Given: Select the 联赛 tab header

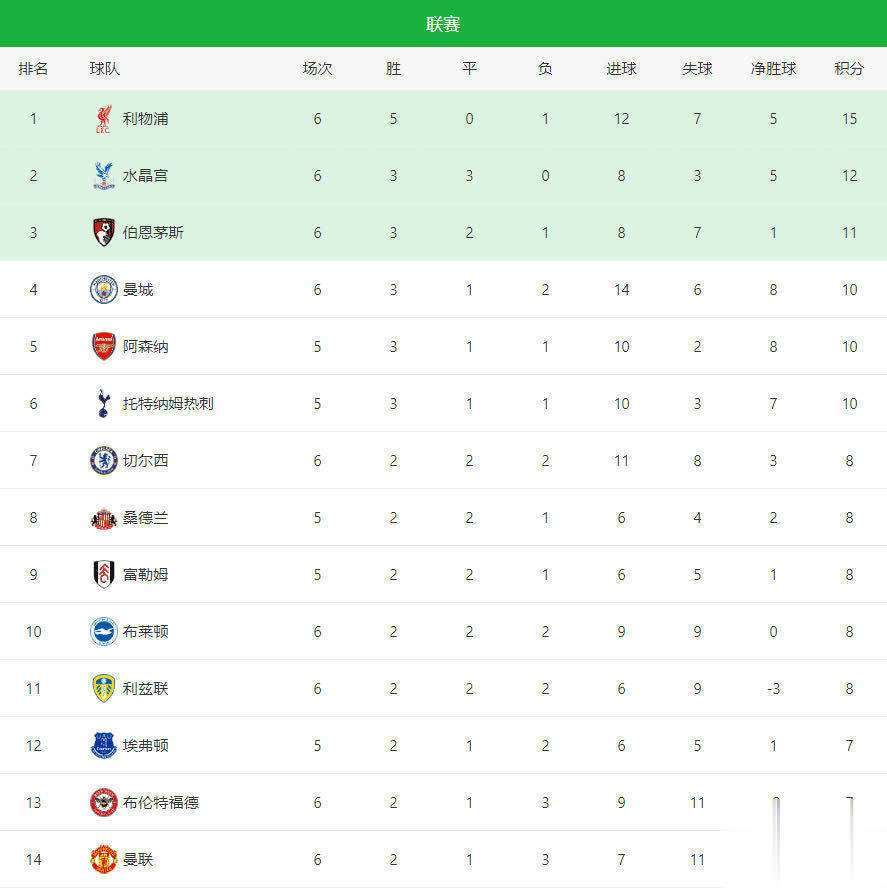Looking at the screenshot, I should tap(443, 24).
